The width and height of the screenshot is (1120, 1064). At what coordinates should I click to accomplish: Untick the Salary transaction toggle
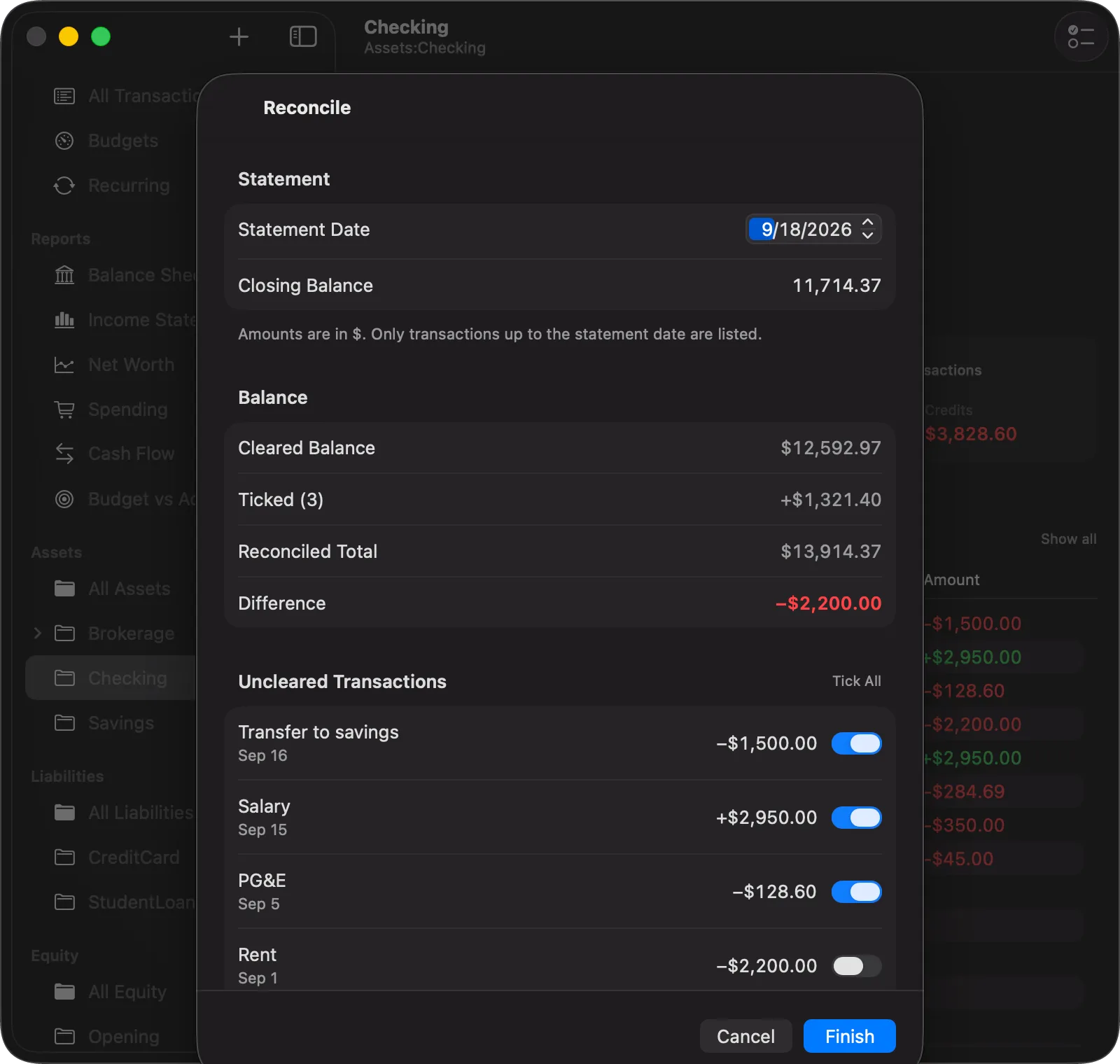coord(856,818)
